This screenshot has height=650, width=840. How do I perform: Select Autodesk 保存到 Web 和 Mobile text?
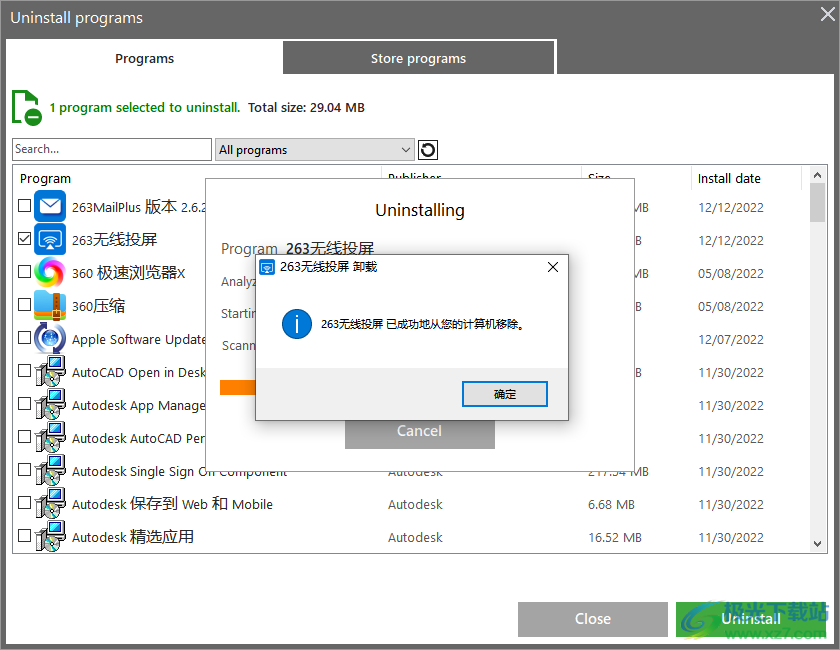(172, 504)
